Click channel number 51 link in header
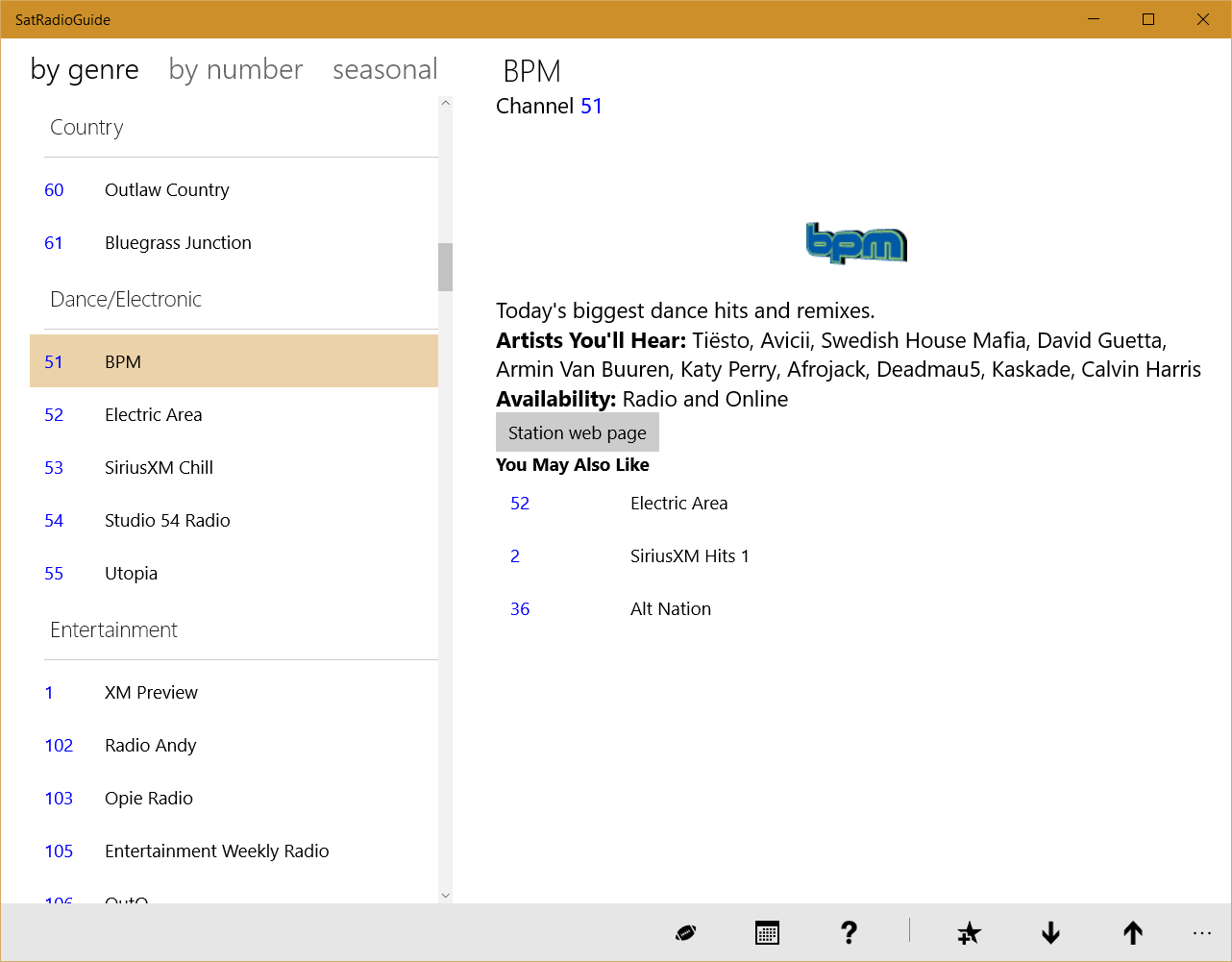Viewport: 1232px width, 962px height. pyautogui.click(x=591, y=106)
